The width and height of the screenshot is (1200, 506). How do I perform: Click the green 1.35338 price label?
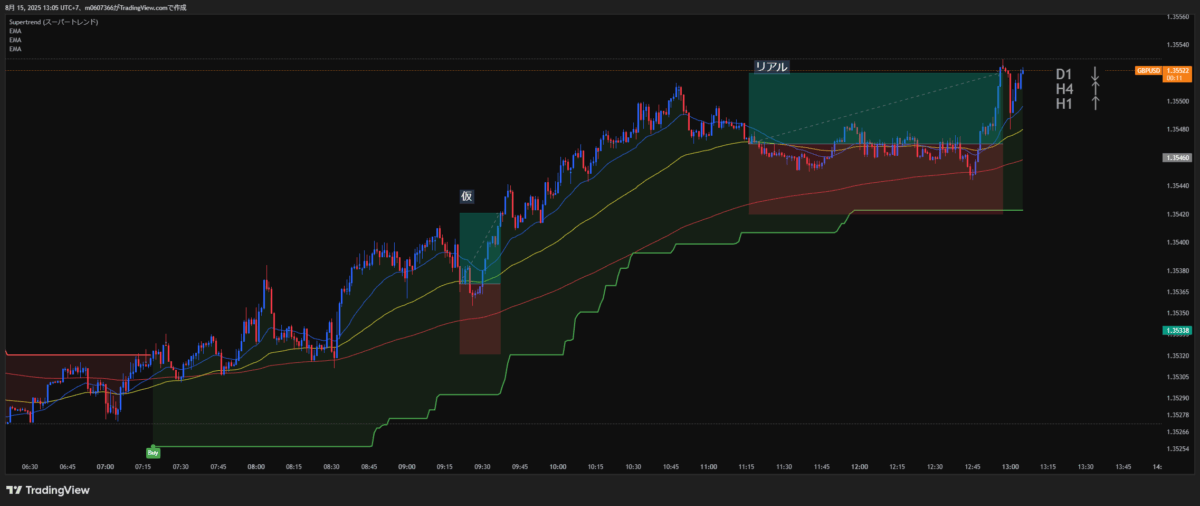pos(1177,330)
